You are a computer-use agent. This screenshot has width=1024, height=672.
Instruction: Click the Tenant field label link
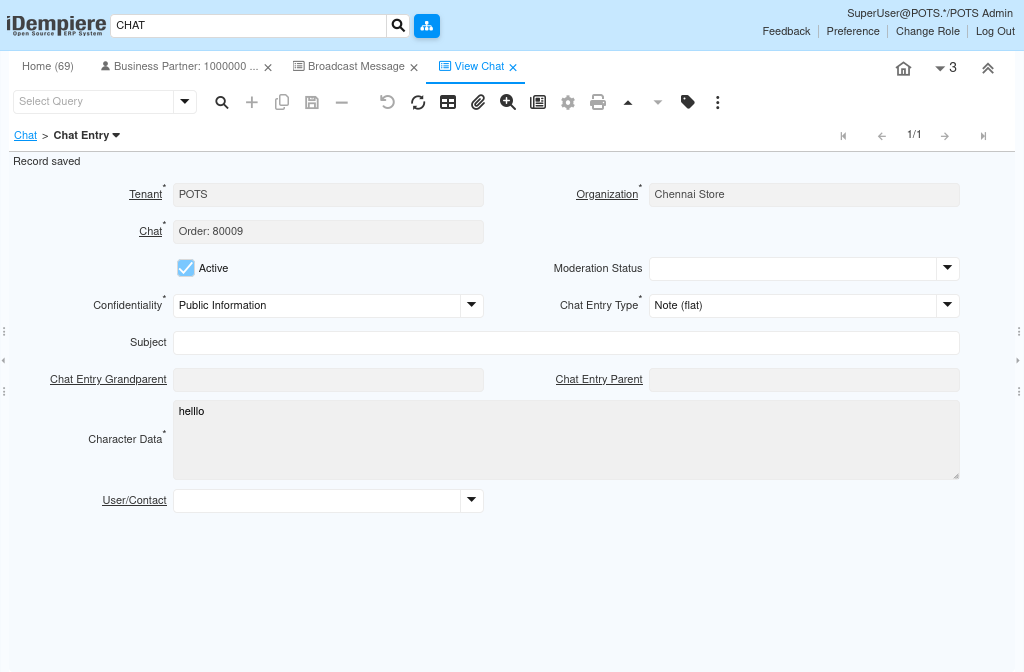[x=146, y=195]
